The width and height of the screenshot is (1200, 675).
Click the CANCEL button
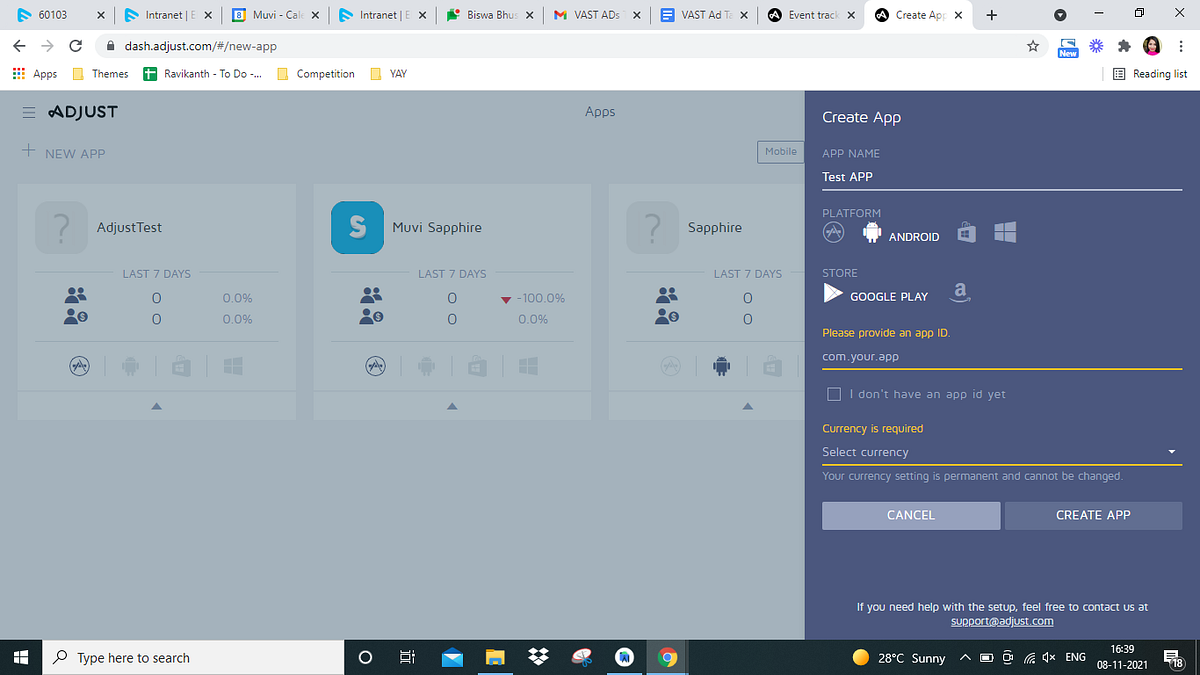point(911,515)
